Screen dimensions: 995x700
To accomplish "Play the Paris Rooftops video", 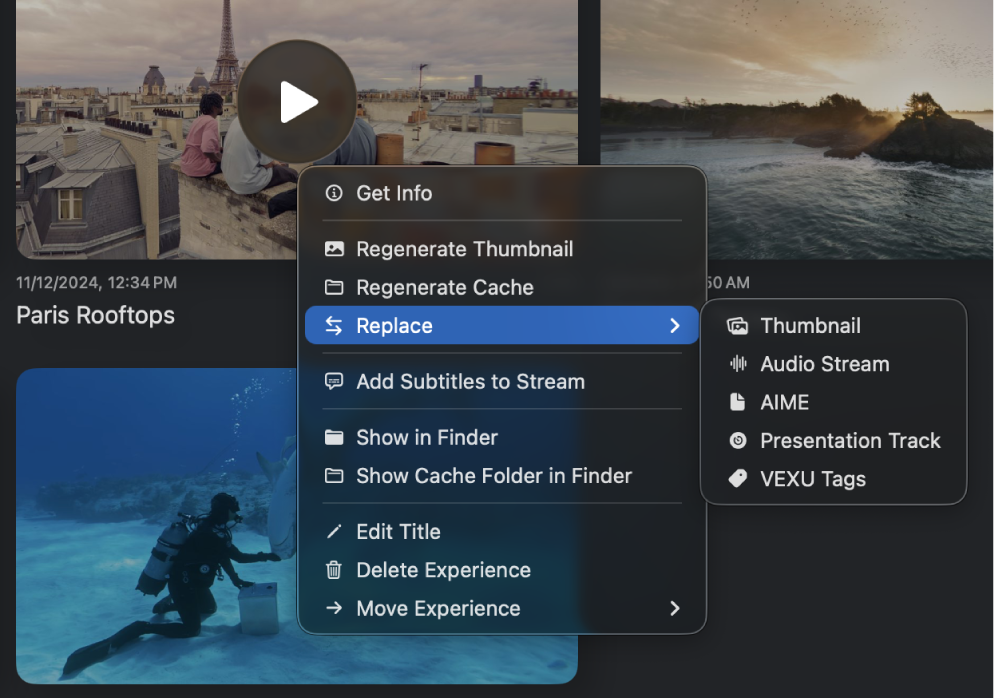I will tap(297, 100).
